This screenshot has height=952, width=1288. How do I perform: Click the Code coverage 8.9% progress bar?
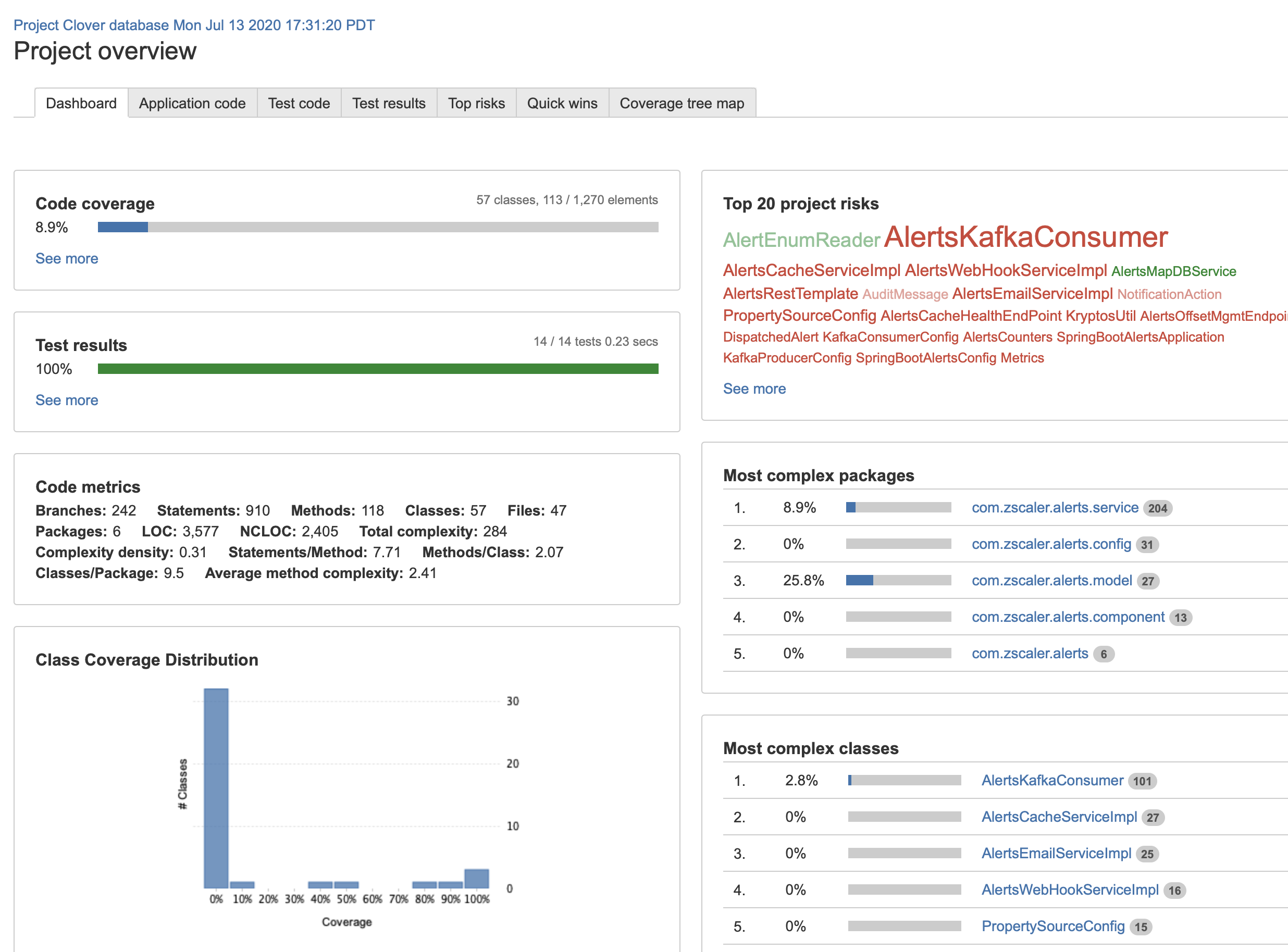click(x=378, y=227)
